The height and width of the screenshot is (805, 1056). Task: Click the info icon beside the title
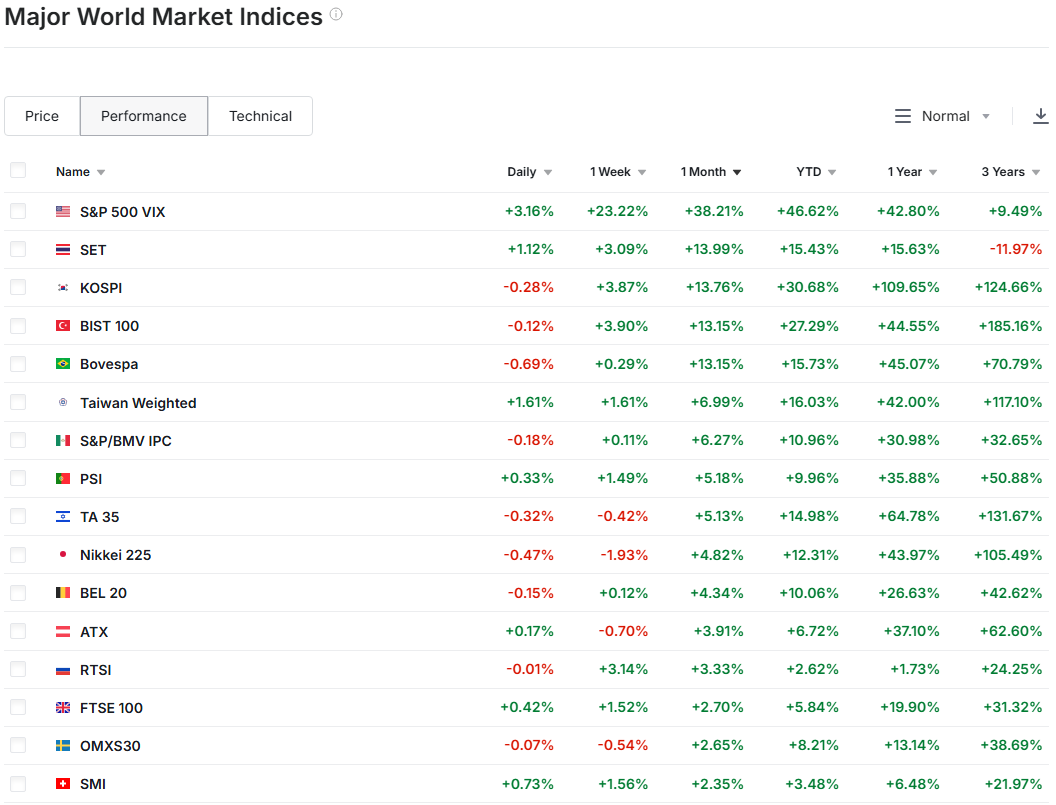click(336, 15)
